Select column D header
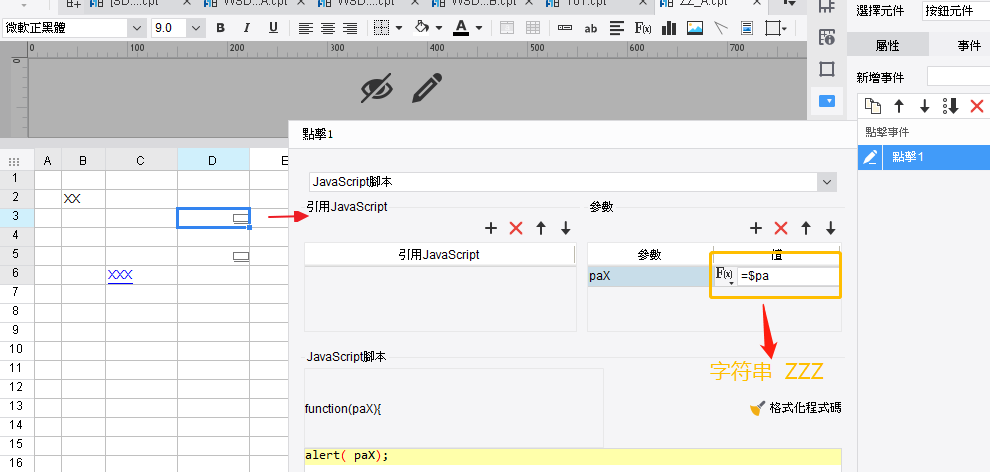This screenshot has width=990, height=472. (x=213, y=161)
